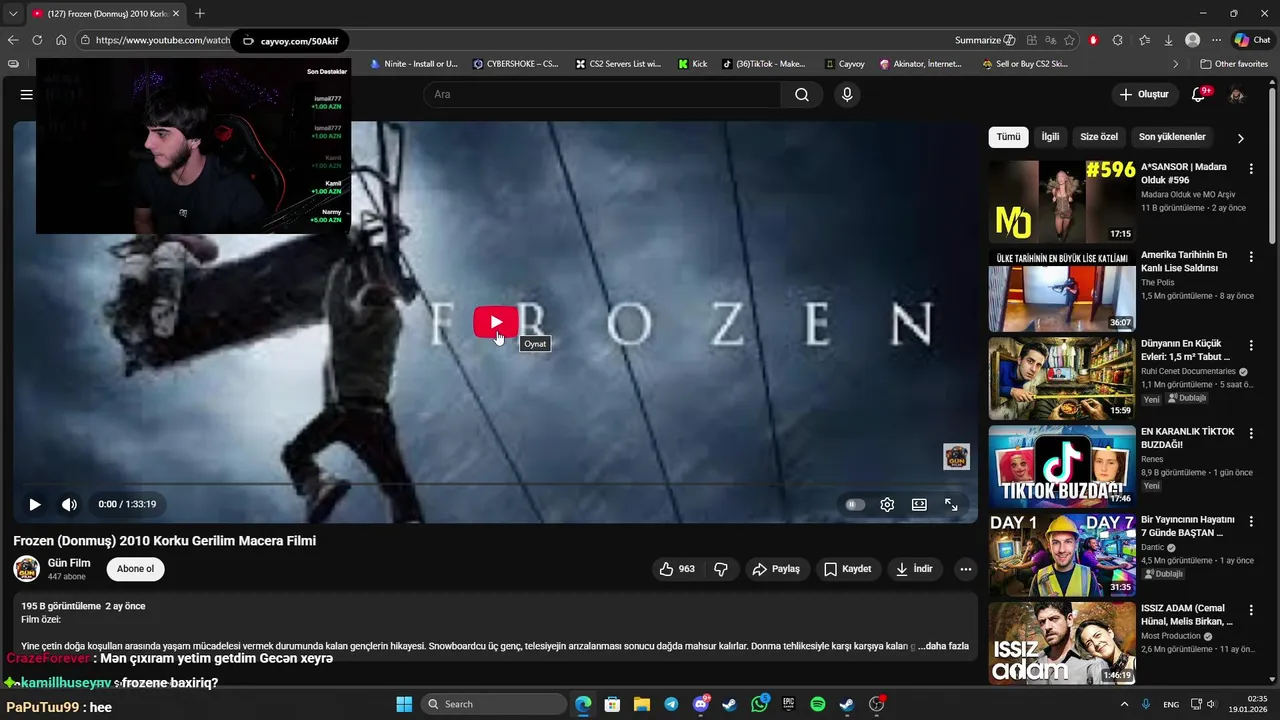Open the browser downloads icon

(x=1168, y=40)
